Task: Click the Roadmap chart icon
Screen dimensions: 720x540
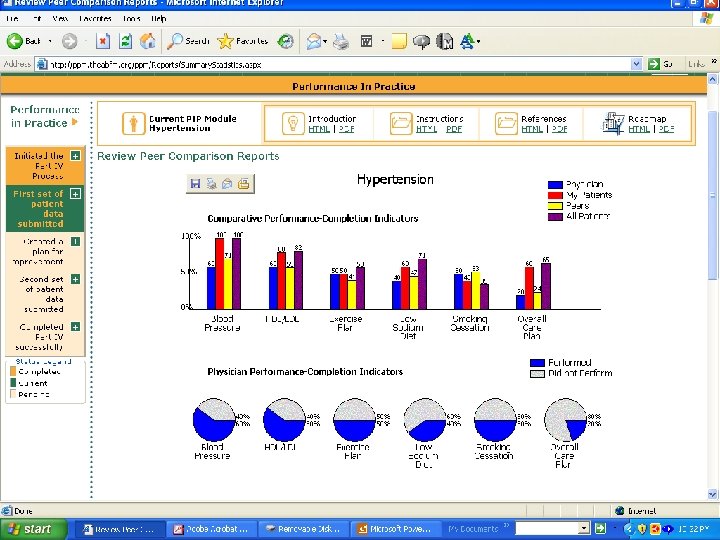Action: pyautogui.click(x=613, y=124)
